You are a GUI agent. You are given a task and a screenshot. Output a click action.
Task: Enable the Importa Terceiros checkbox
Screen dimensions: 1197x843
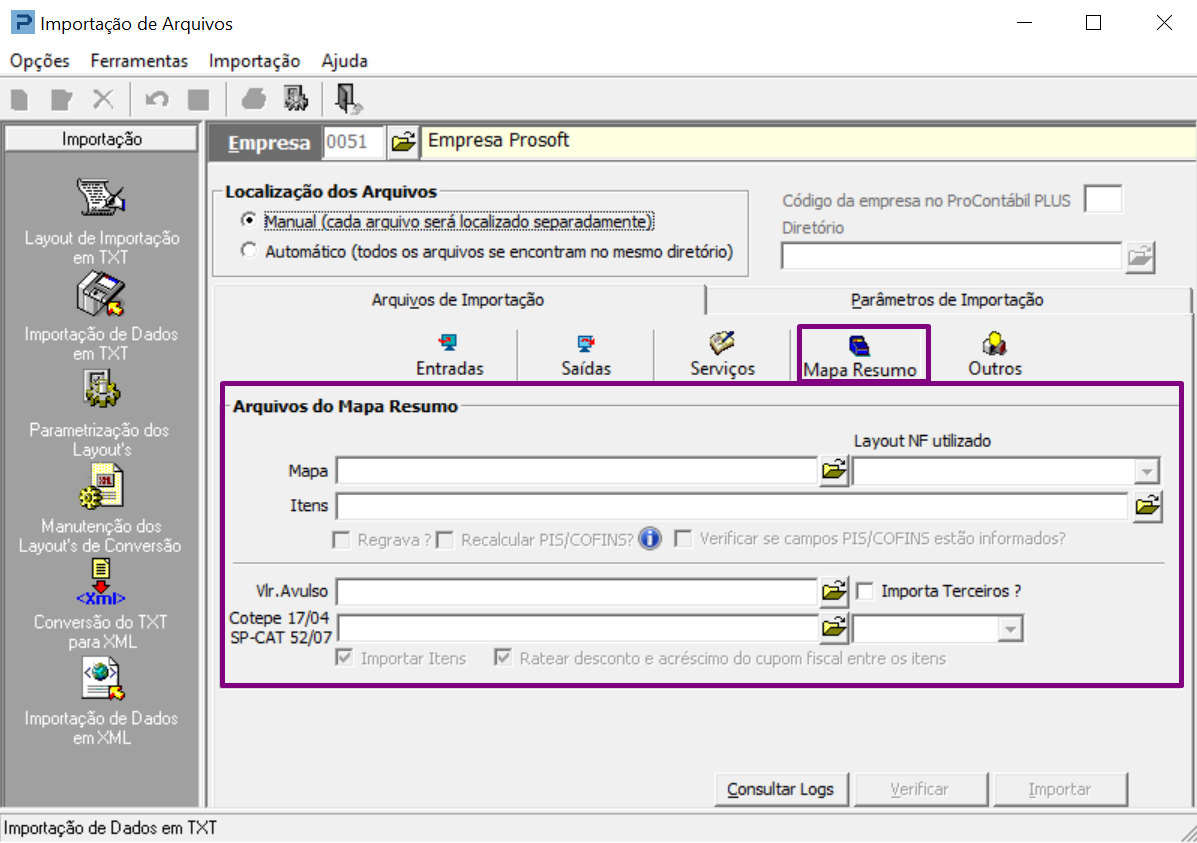tap(865, 591)
